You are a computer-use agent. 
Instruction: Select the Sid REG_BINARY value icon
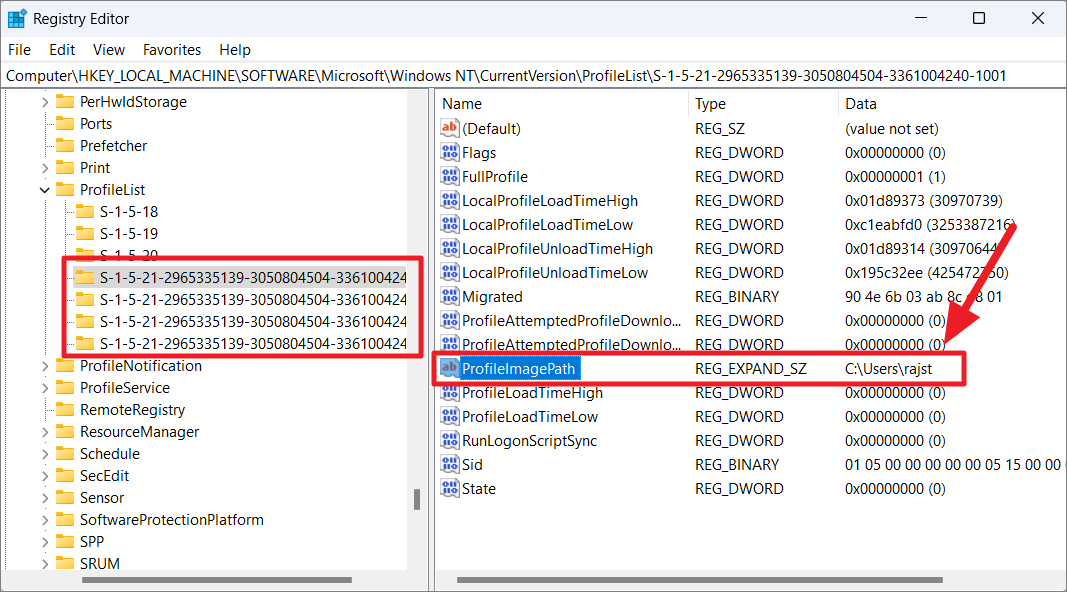click(449, 464)
